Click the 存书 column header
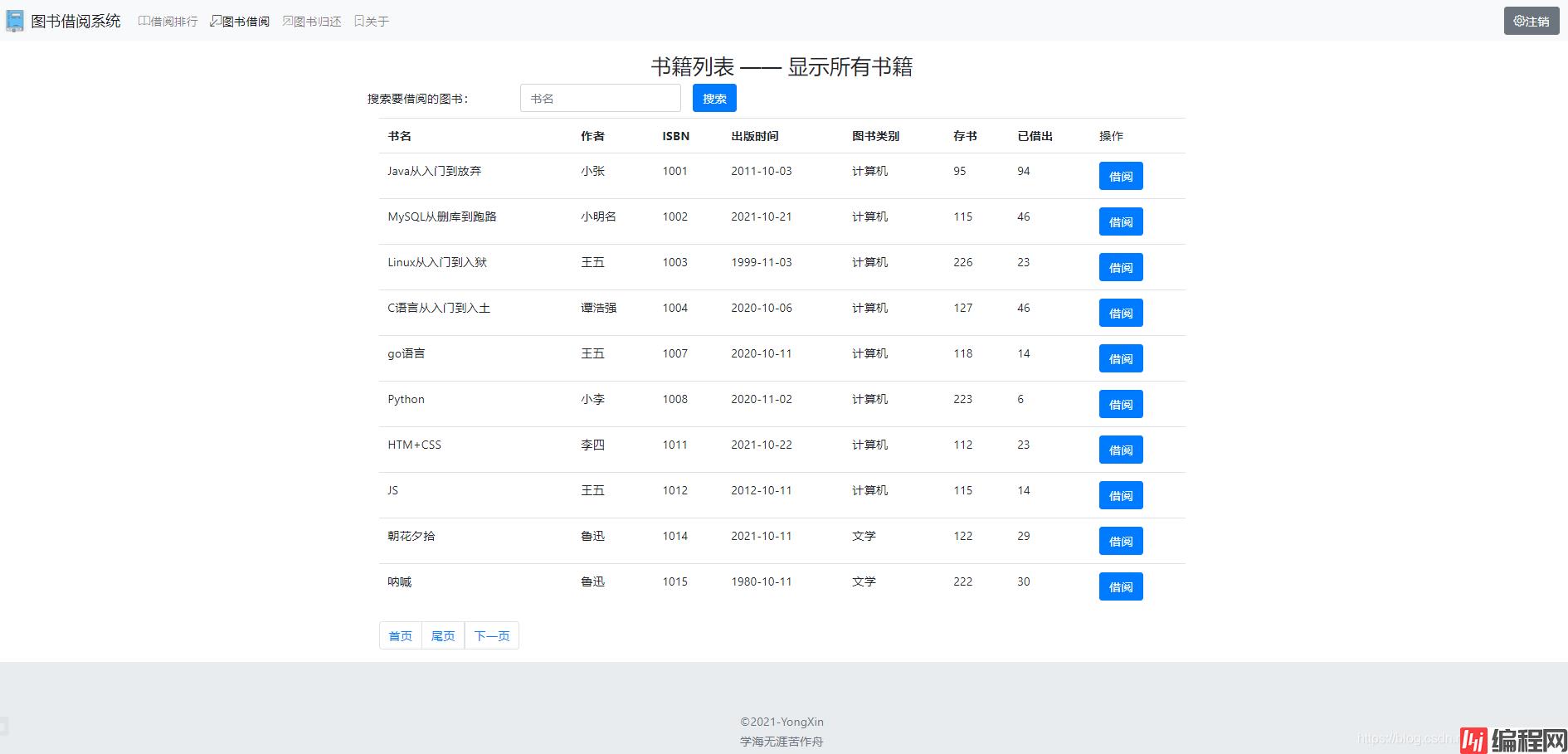 click(965, 136)
